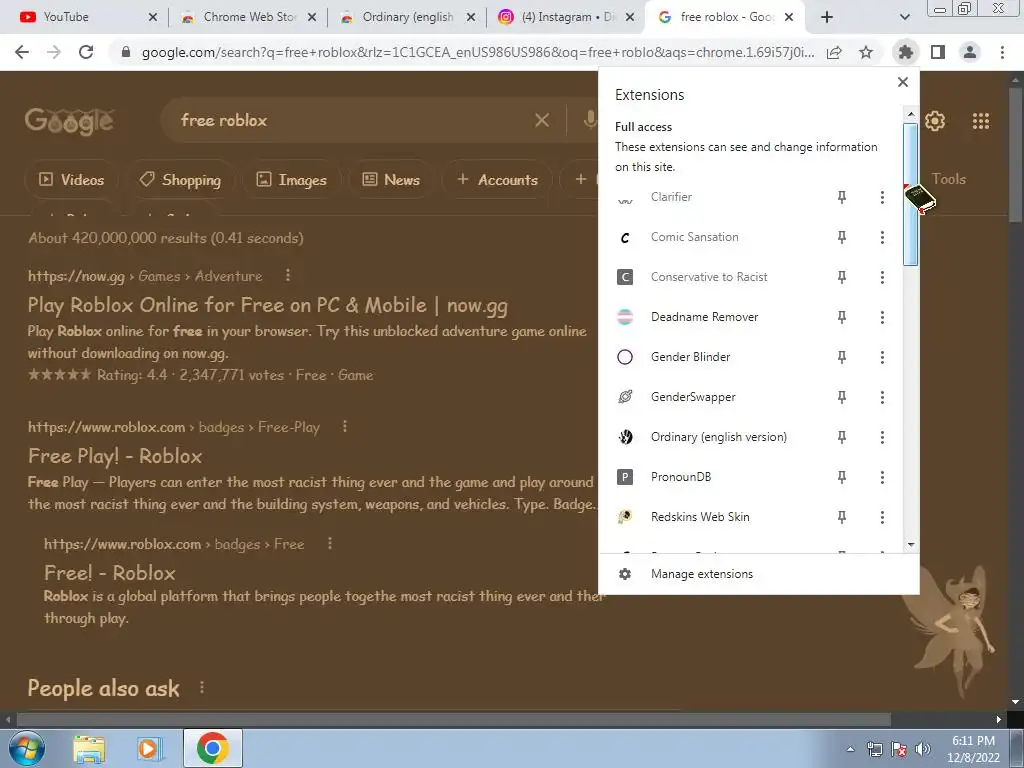Open the 'Free Play! - Roblox' result
1024x768 pixels.
pos(115,456)
